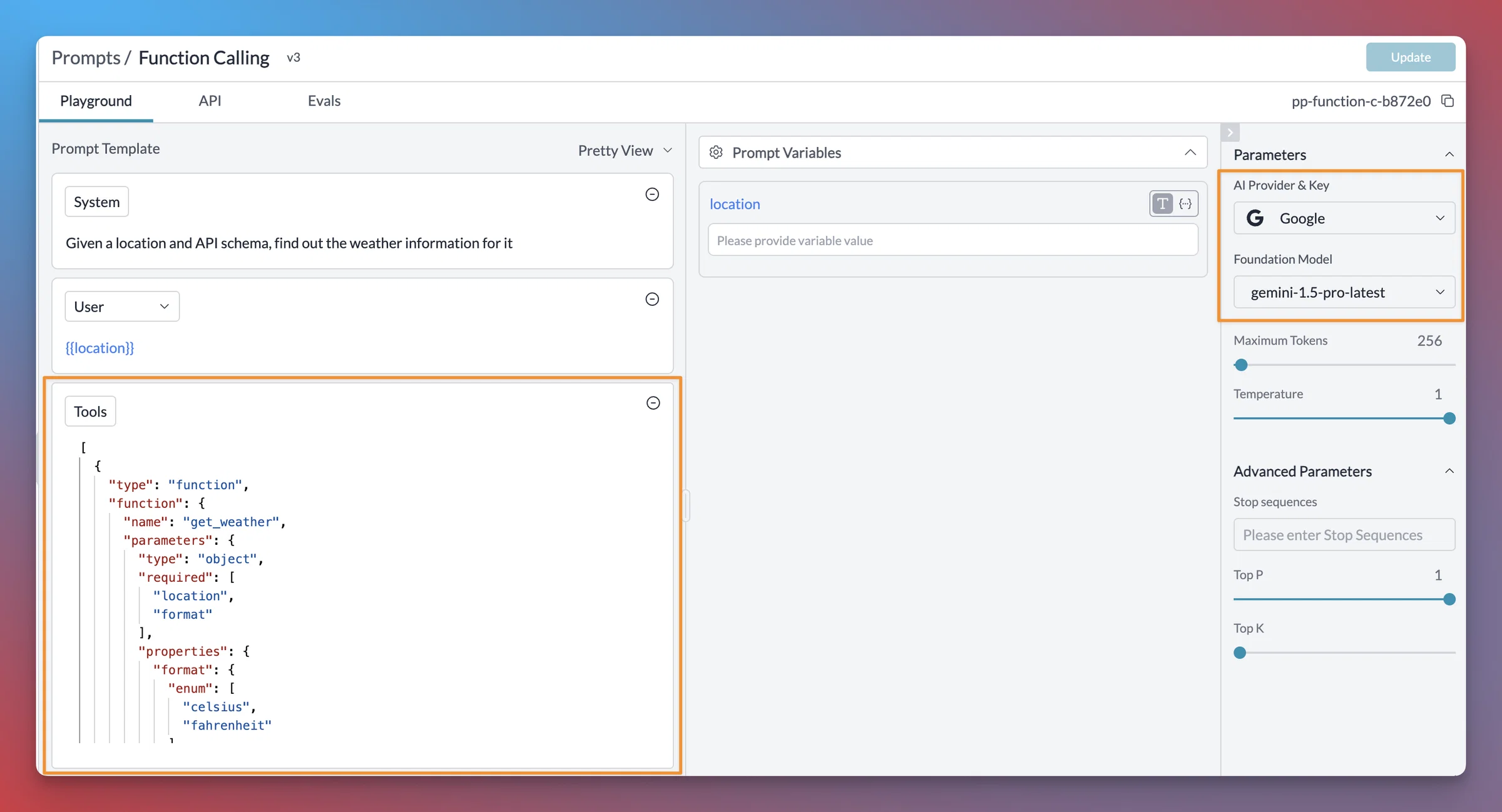
Task: Click the Tools label button
Action: pyautogui.click(x=90, y=411)
